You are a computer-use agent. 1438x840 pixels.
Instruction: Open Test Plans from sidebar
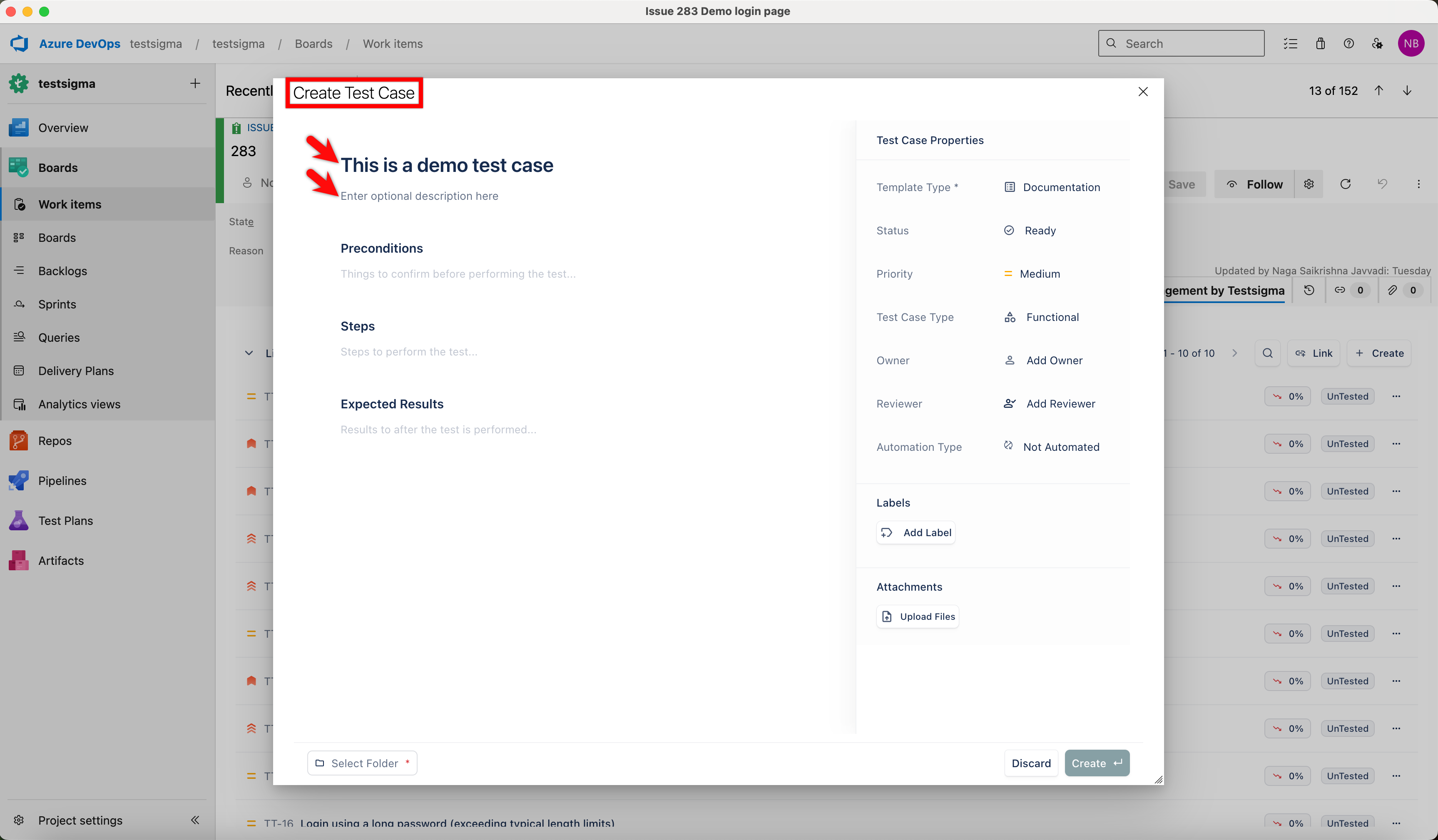point(65,520)
